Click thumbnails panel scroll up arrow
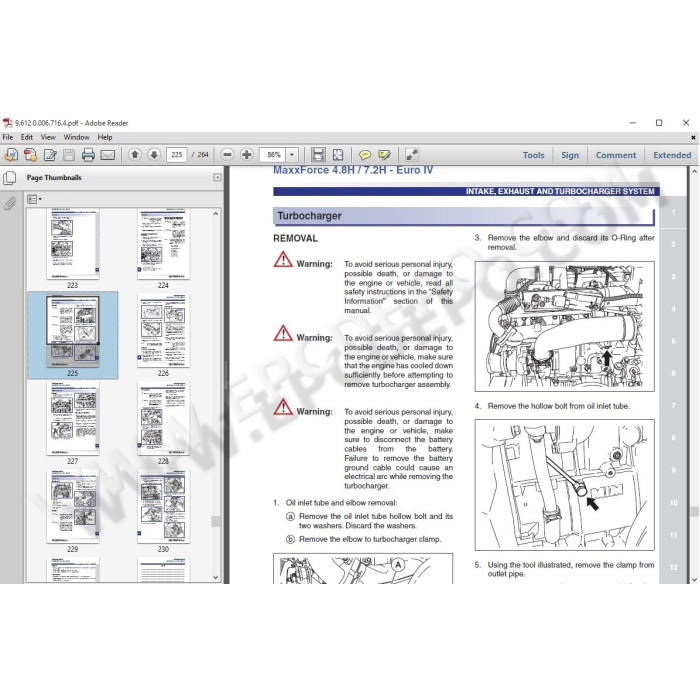Image resolution: width=700 pixels, height=700 pixels. click(216, 214)
